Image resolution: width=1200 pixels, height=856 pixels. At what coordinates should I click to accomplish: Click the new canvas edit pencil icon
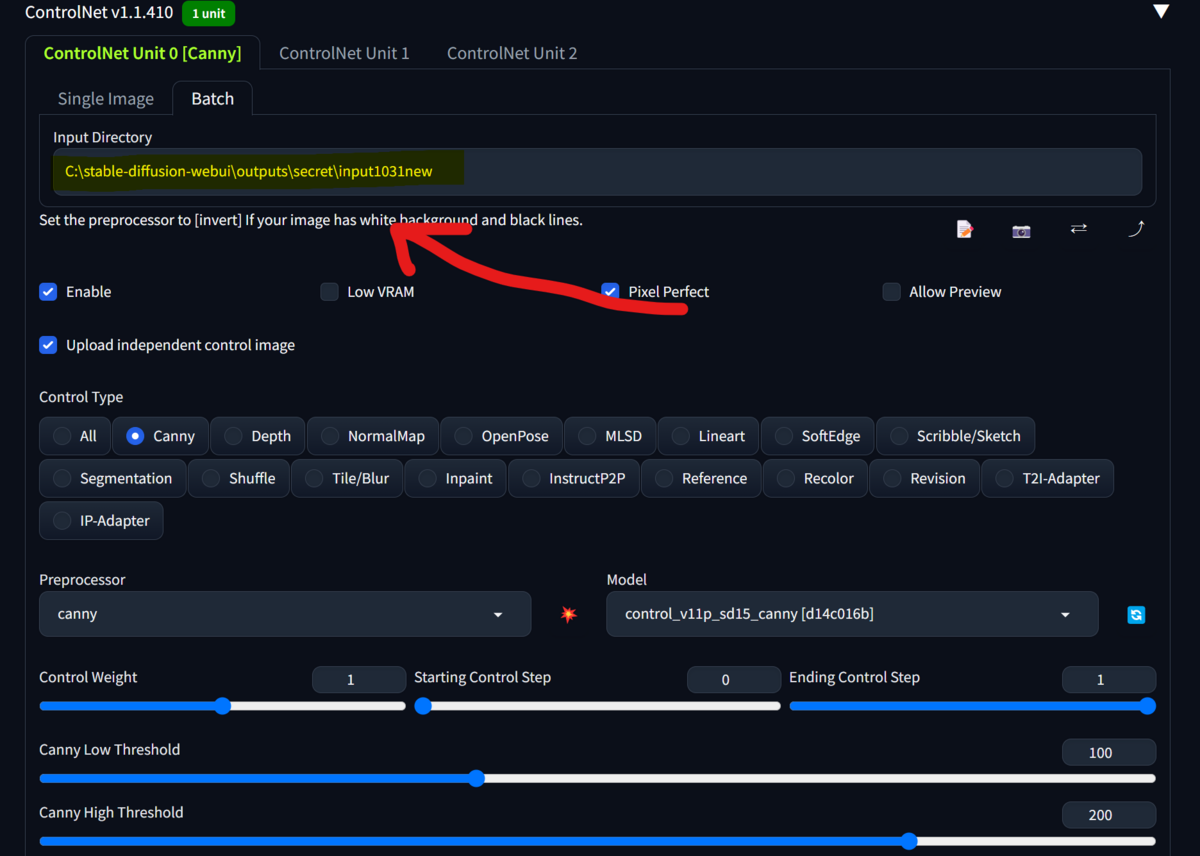pyautogui.click(x=963, y=229)
